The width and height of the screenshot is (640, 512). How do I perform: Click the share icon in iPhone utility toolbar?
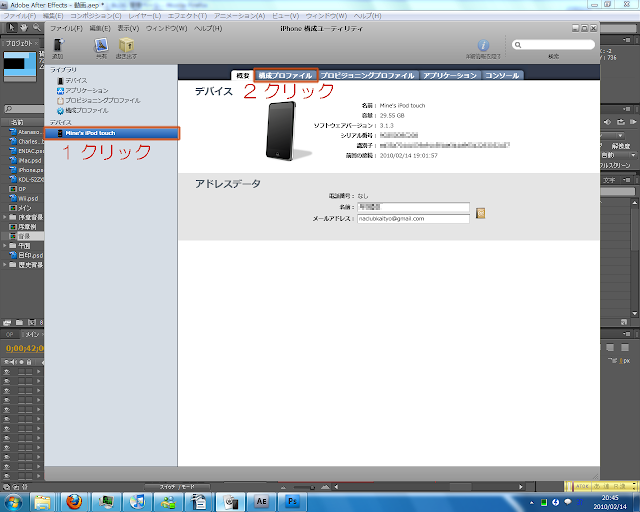(x=101, y=45)
